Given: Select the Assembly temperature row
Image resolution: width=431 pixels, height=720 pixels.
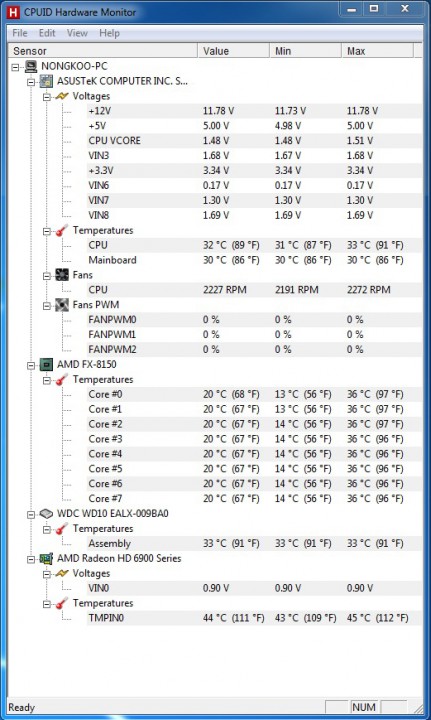Looking at the screenshot, I should [255, 543].
